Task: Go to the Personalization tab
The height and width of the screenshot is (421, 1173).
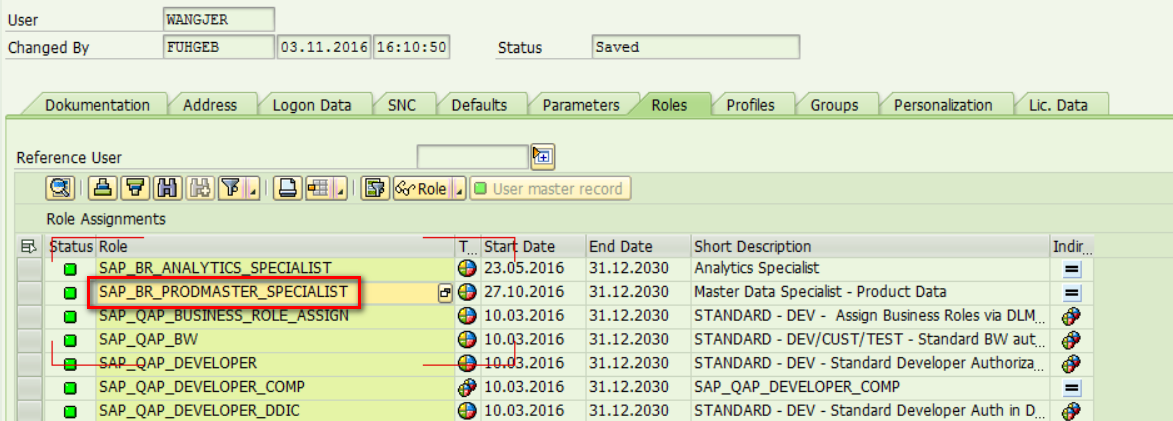Action: (x=943, y=105)
